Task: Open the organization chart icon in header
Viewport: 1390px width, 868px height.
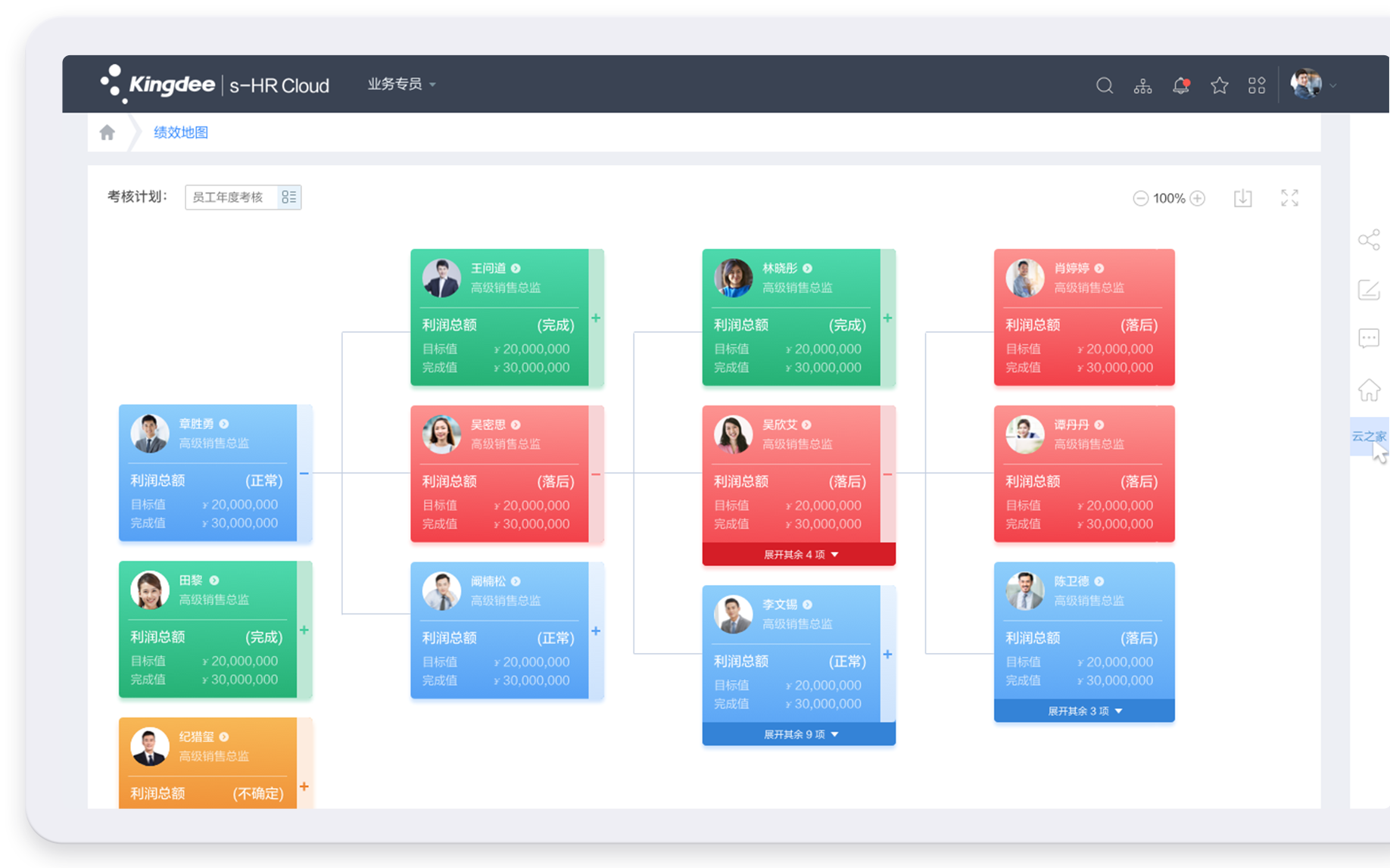Action: click(x=1142, y=86)
